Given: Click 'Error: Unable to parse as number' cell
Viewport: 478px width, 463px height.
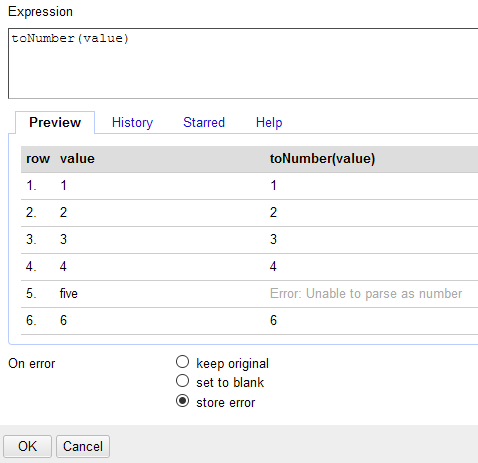Looking at the screenshot, I should [366, 294].
